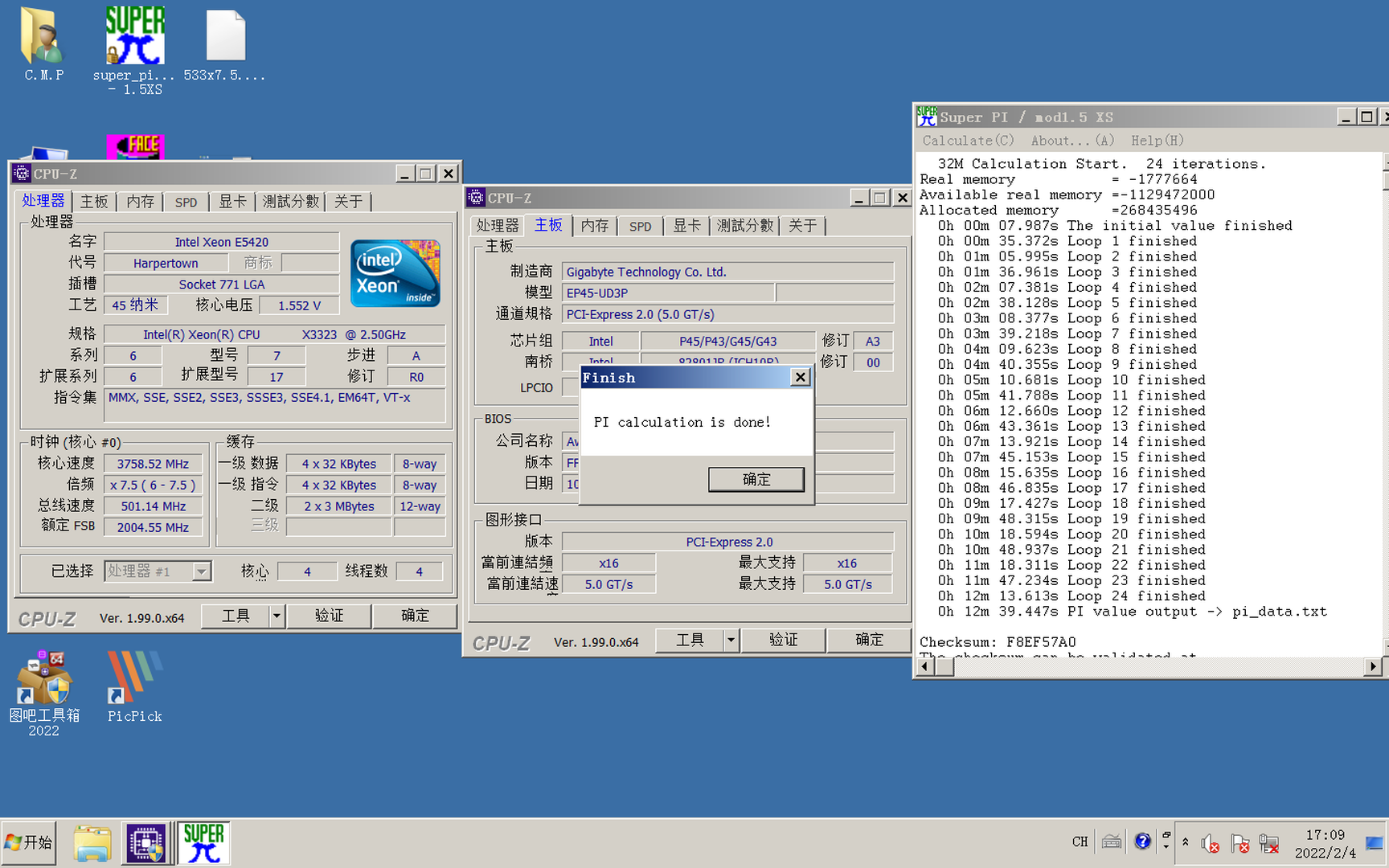
Task: Click the network disconnected tray icon
Action: tap(1269, 843)
